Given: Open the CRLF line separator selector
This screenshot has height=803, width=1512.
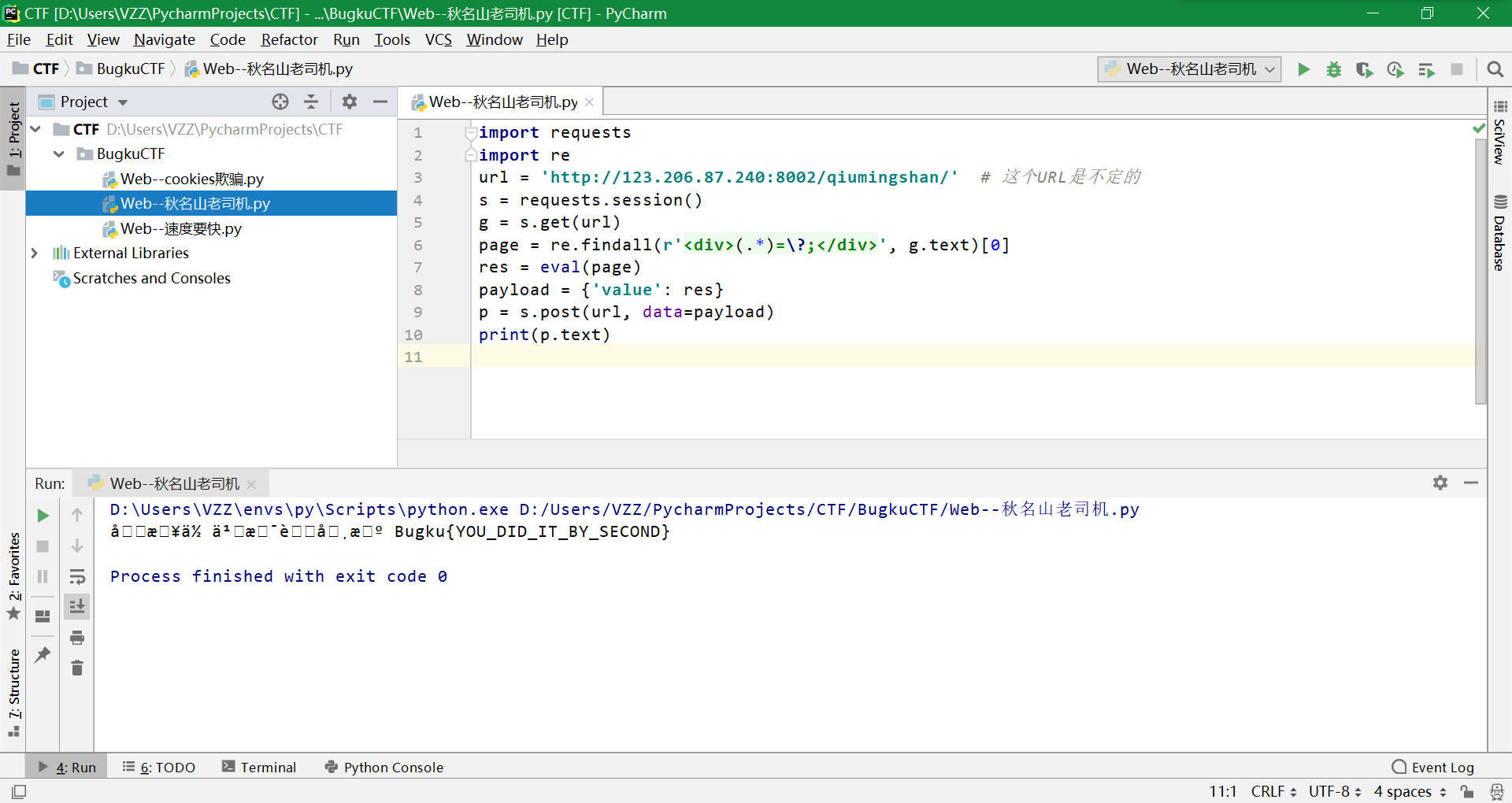Looking at the screenshot, I should [x=1273, y=791].
